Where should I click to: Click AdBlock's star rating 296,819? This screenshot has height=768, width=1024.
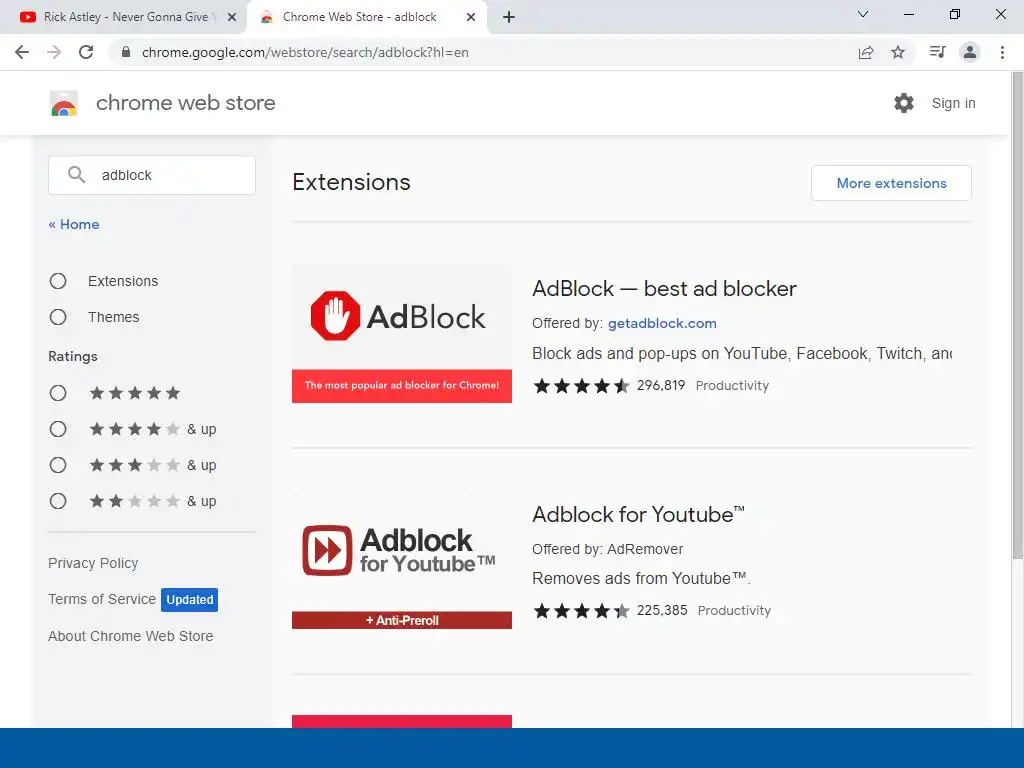(x=609, y=385)
